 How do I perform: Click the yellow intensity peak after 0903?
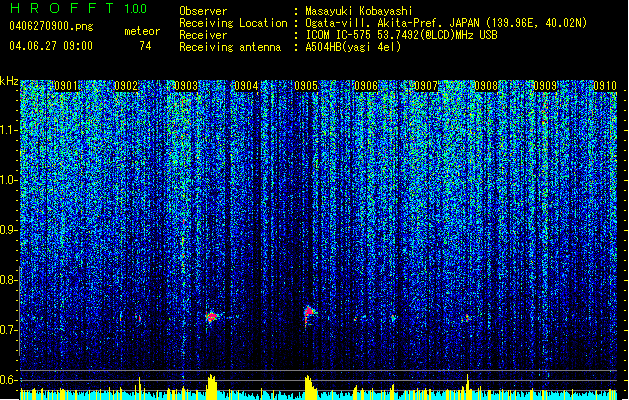pos(211,387)
